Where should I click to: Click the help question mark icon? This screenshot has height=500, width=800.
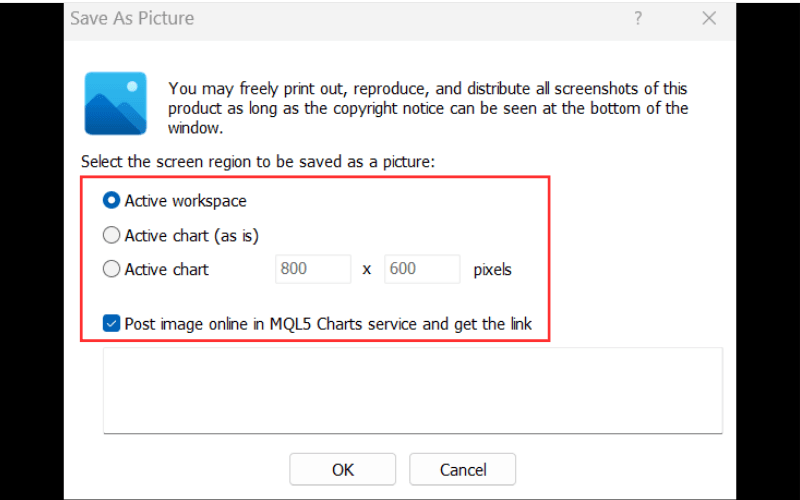point(638,18)
